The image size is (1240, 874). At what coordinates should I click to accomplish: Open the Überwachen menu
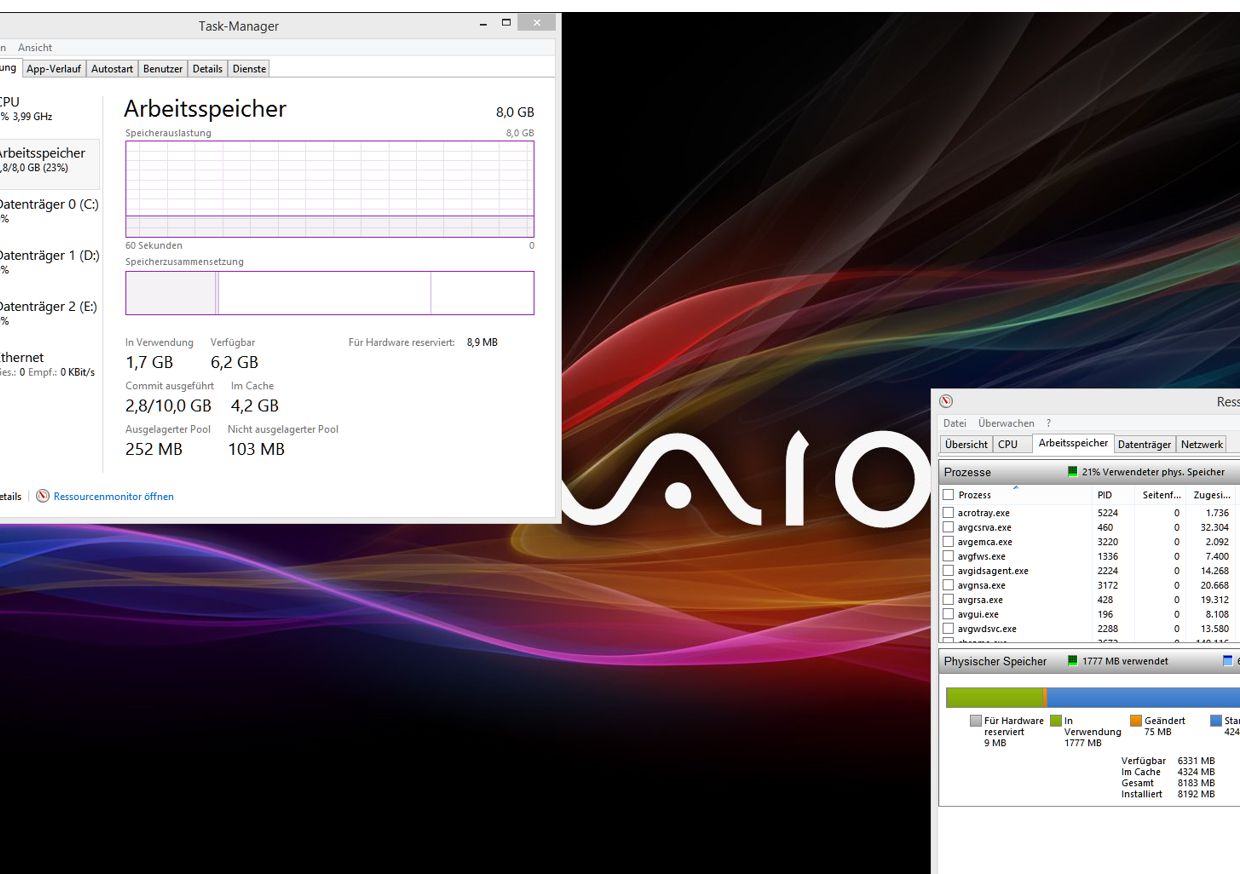pyautogui.click(x=1006, y=423)
